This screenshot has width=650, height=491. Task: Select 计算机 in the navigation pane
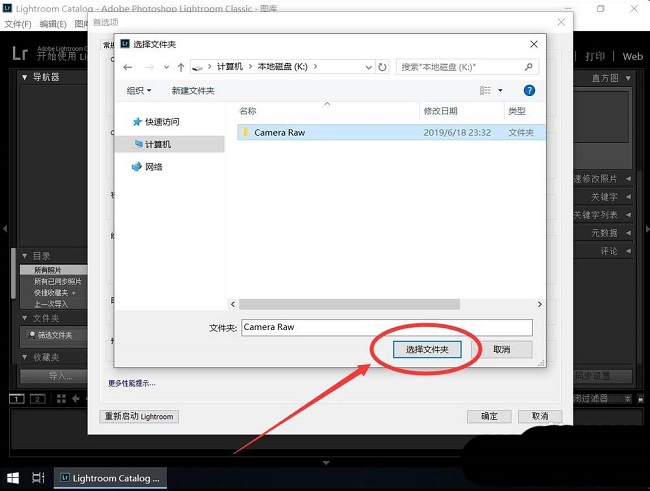click(x=170, y=144)
